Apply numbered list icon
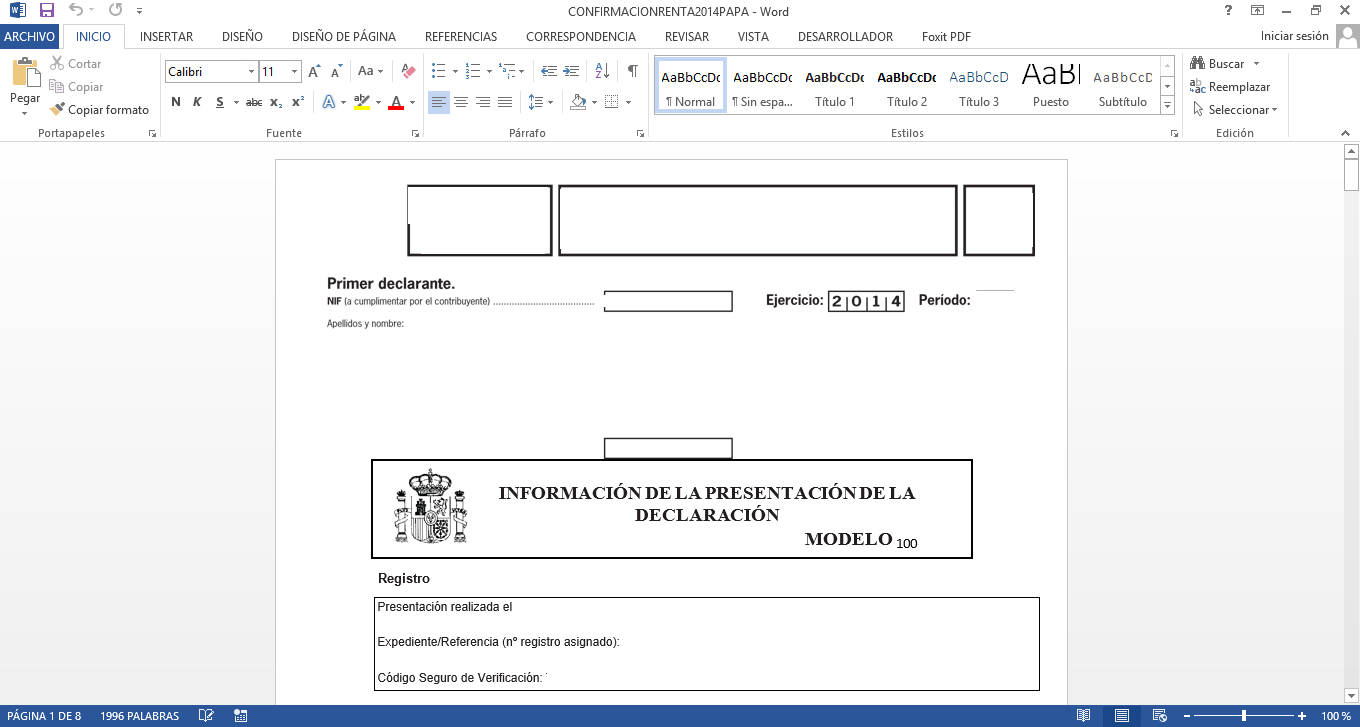1360x727 pixels. [x=474, y=71]
